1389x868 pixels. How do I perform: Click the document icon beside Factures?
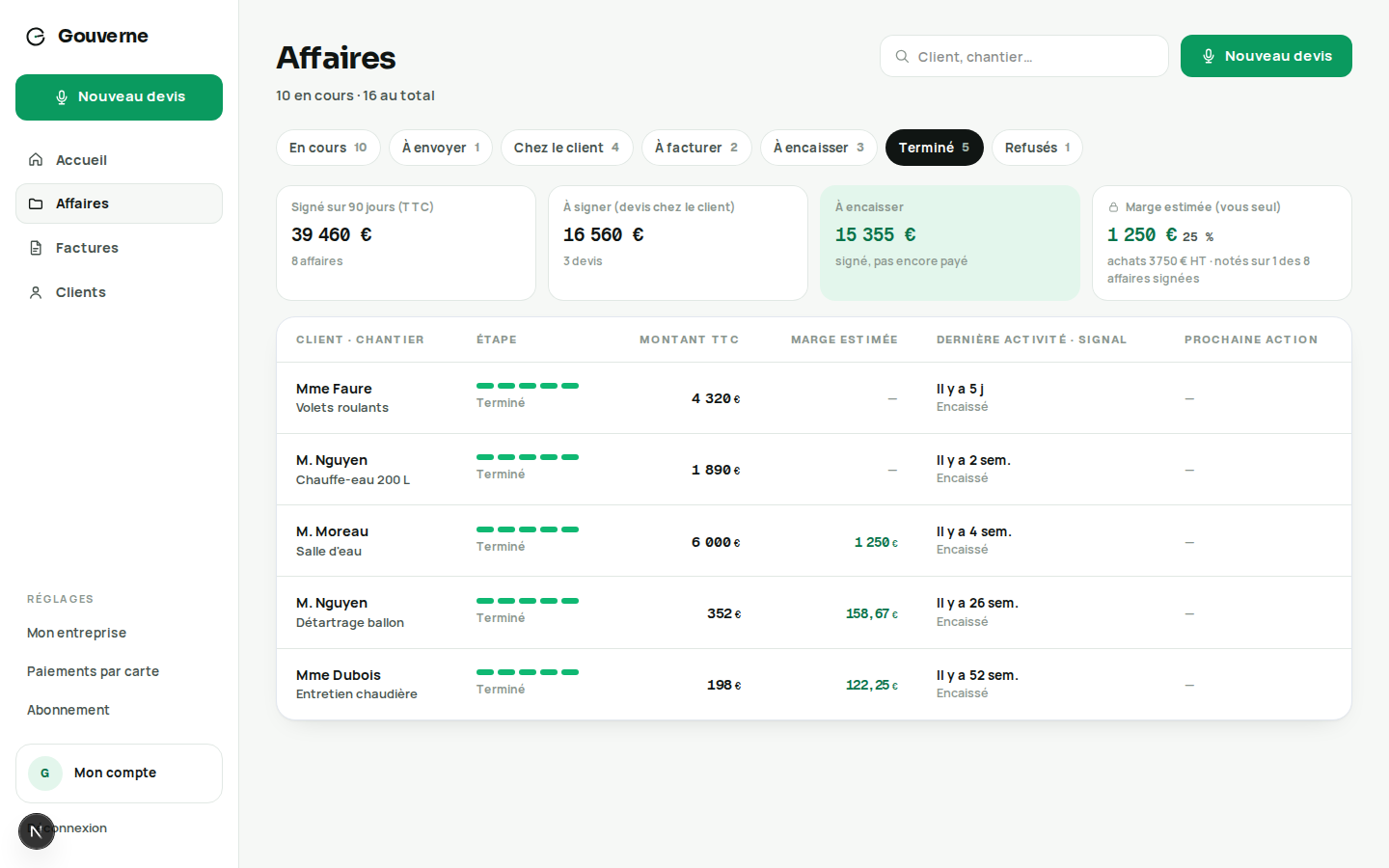click(x=36, y=248)
